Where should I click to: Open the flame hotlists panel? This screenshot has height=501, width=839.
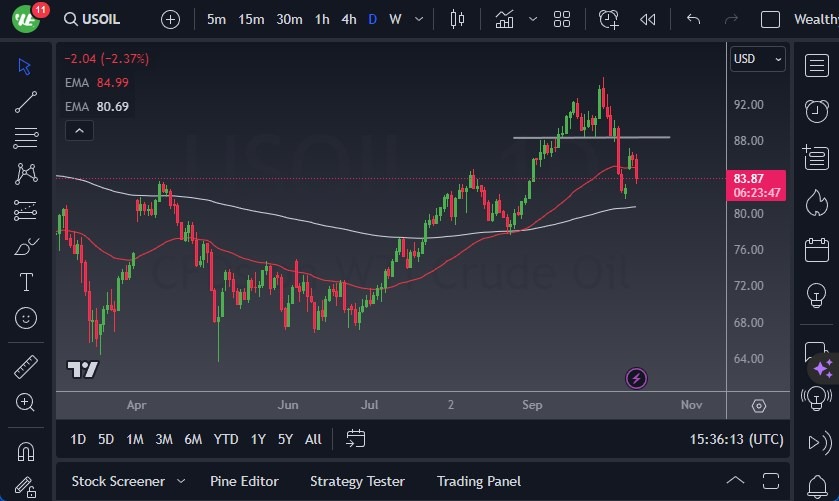816,202
